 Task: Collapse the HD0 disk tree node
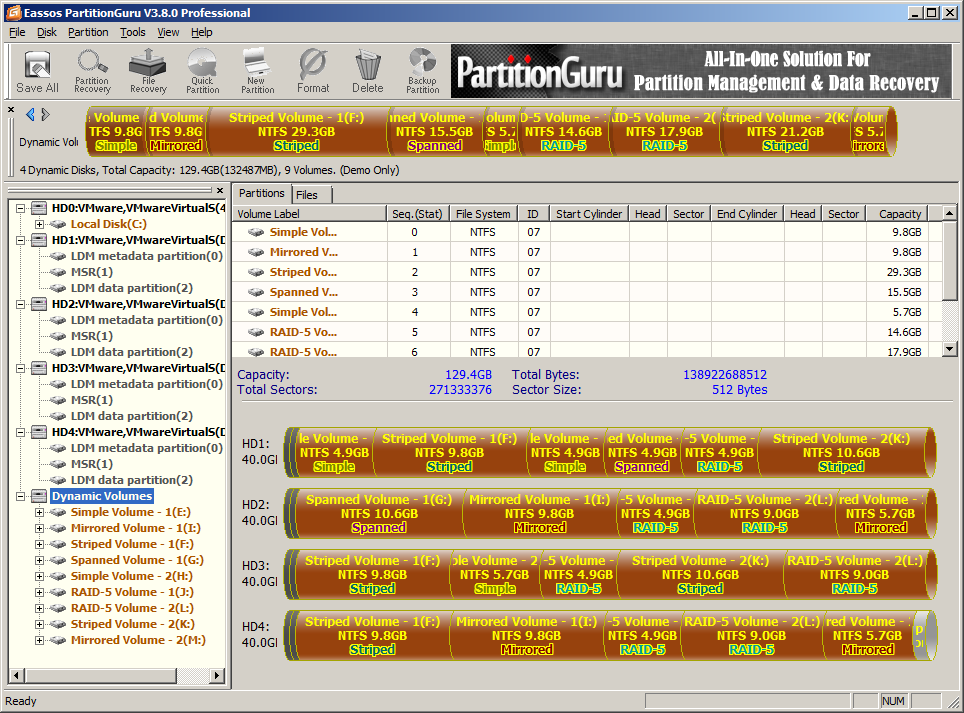click(x=20, y=208)
